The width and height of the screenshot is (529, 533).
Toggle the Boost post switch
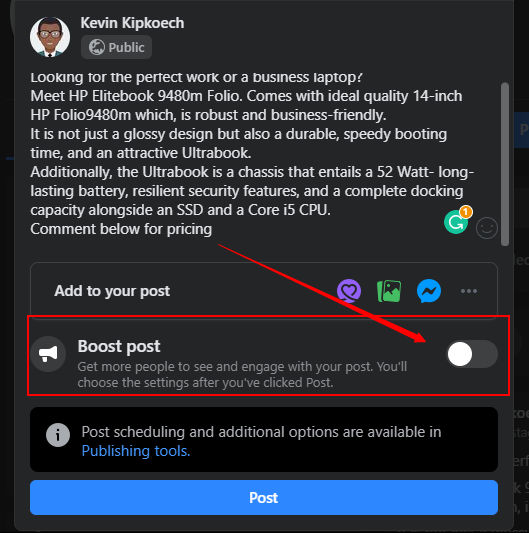[472, 354]
